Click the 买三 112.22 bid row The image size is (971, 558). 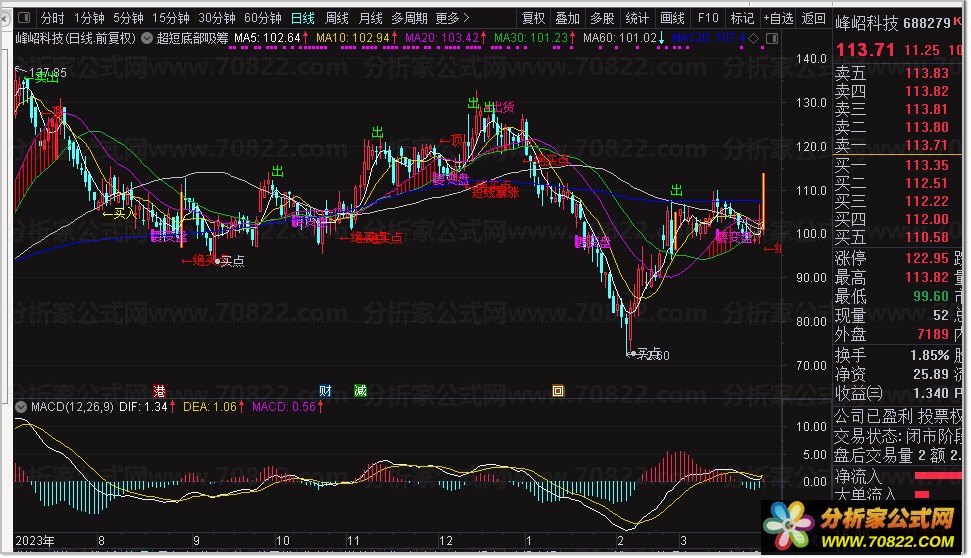pyautogui.click(x=892, y=201)
